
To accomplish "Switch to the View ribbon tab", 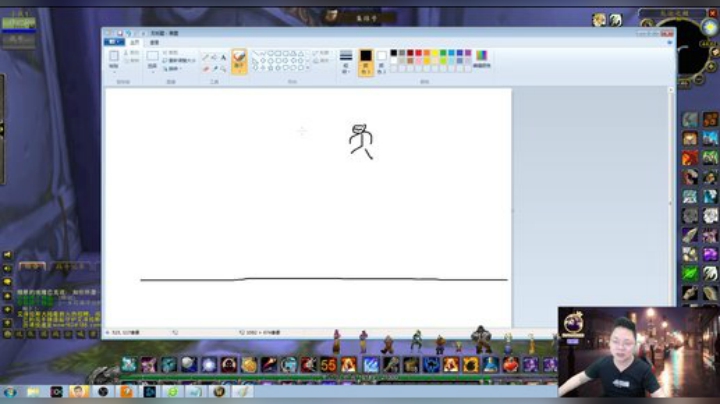I will click(x=155, y=42).
